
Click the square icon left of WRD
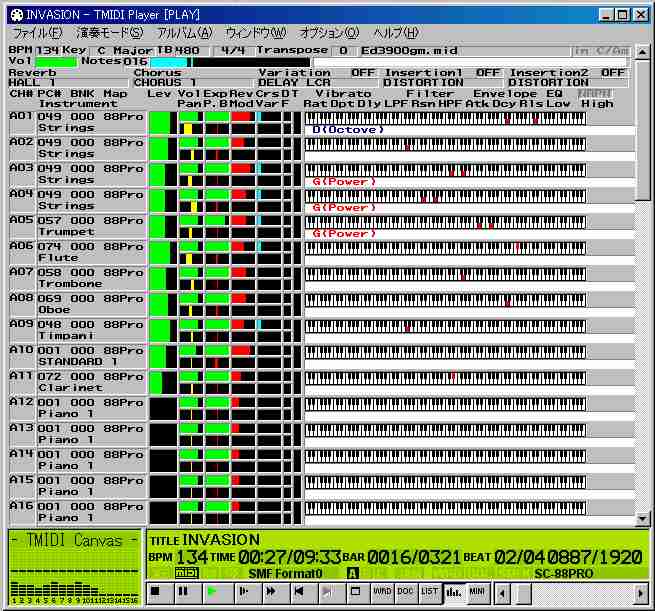(356, 592)
